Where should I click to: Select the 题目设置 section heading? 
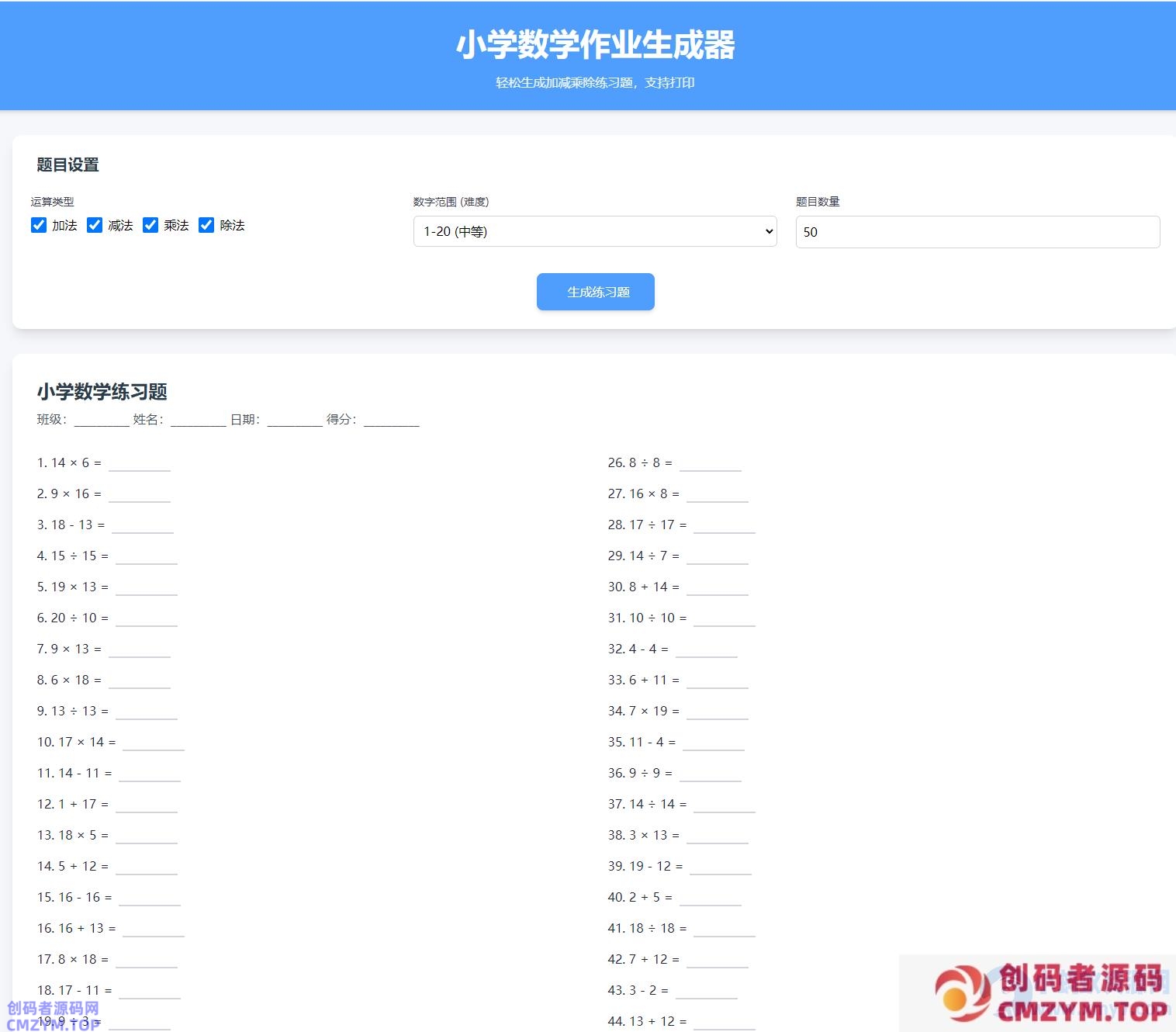68,164
